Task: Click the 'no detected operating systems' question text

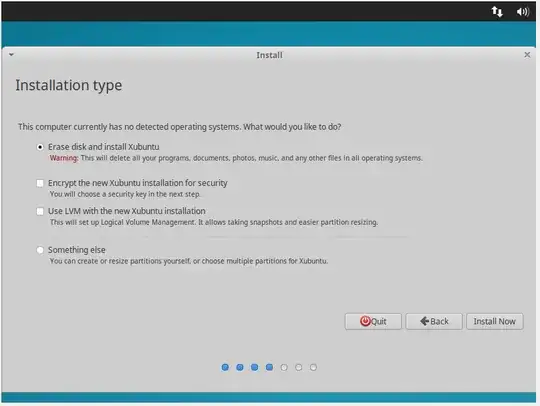Action: click(x=179, y=127)
